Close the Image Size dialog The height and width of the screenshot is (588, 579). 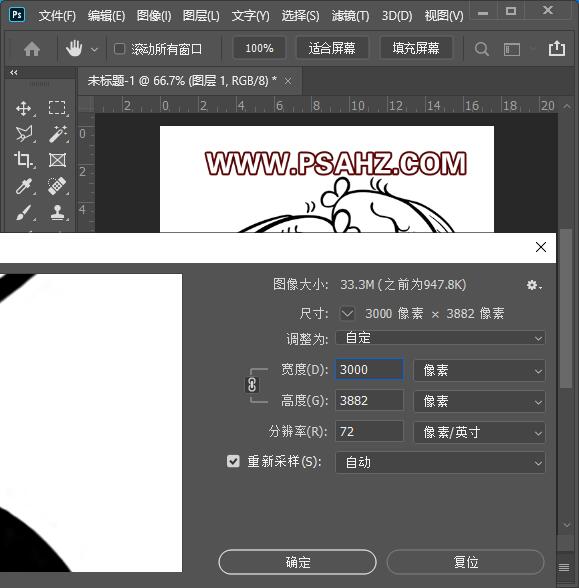pyautogui.click(x=541, y=247)
